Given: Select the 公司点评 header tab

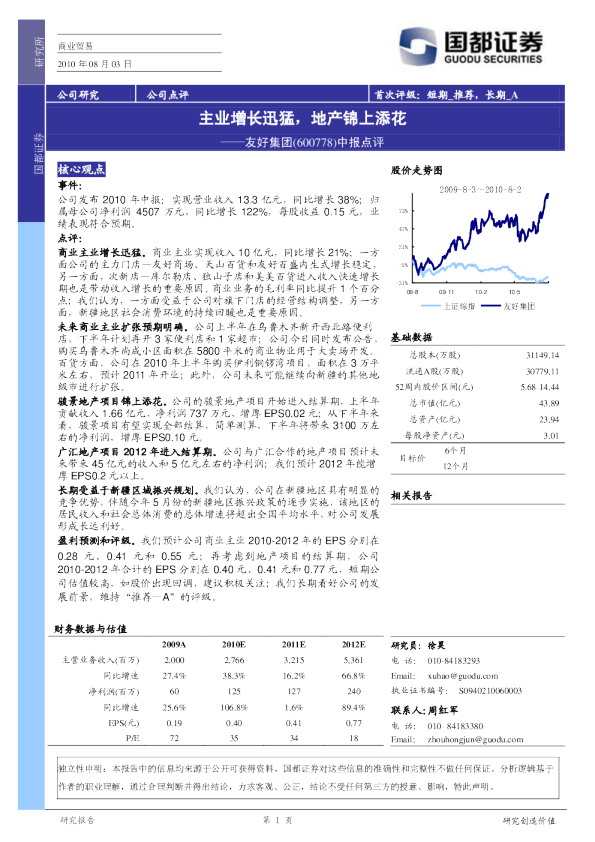Looking at the screenshot, I should click(x=168, y=95).
